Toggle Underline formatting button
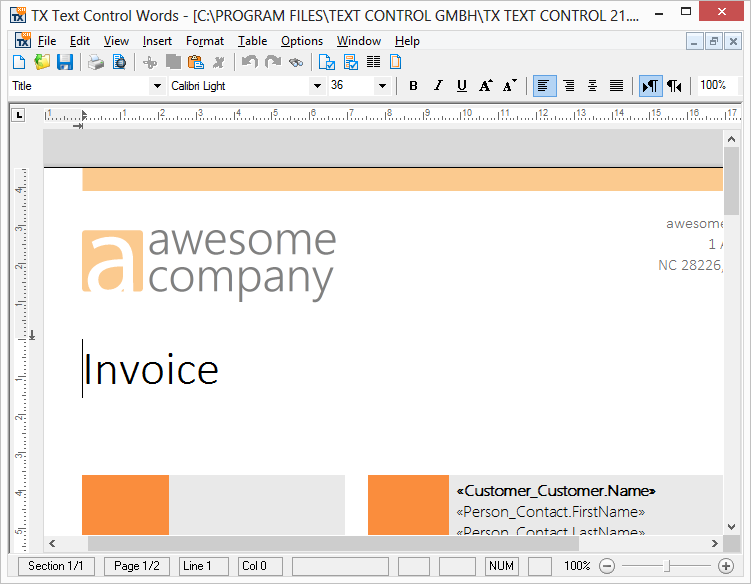 [x=461, y=86]
